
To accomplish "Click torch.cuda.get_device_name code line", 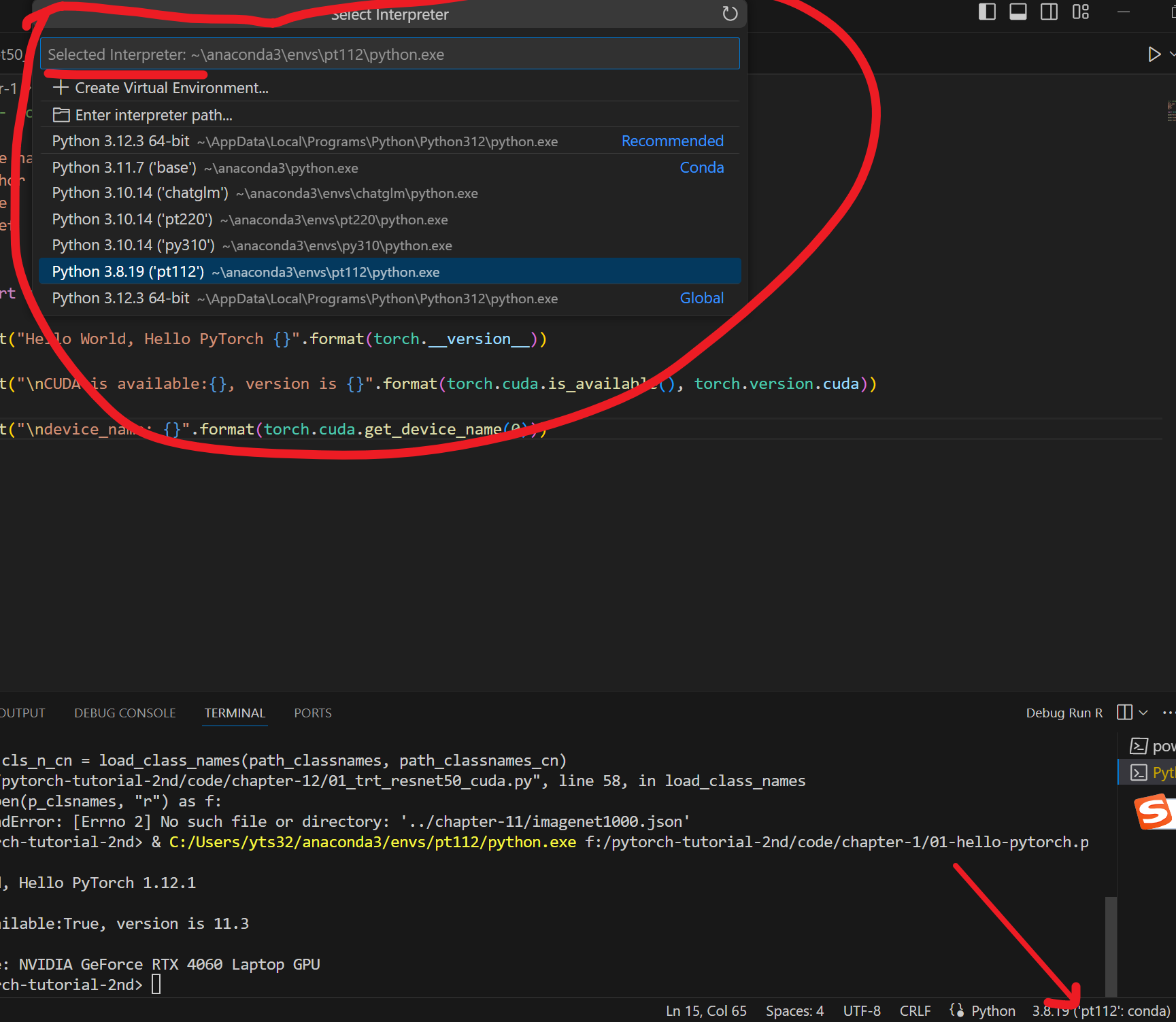I will pos(273,429).
